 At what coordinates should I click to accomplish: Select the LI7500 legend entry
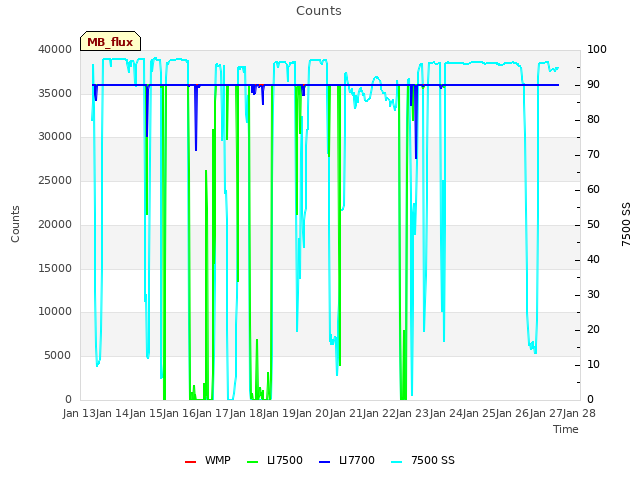(275, 460)
